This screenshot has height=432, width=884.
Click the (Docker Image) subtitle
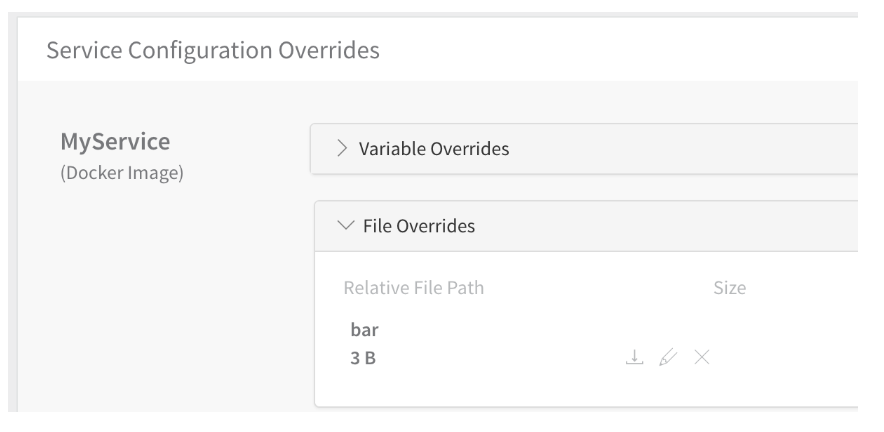122,173
